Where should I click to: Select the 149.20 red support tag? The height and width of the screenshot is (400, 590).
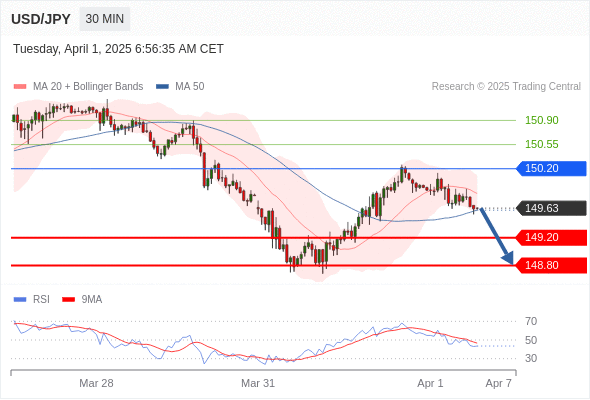tap(551, 237)
